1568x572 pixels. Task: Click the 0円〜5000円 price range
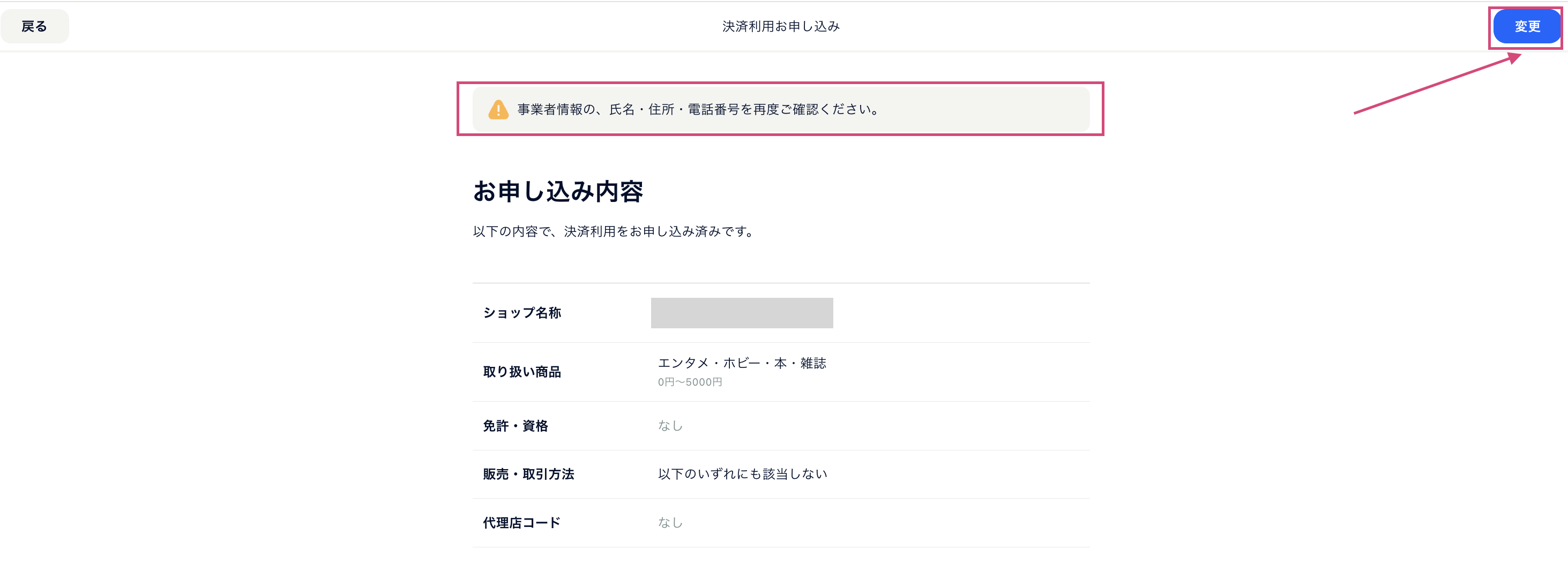click(x=690, y=382)
